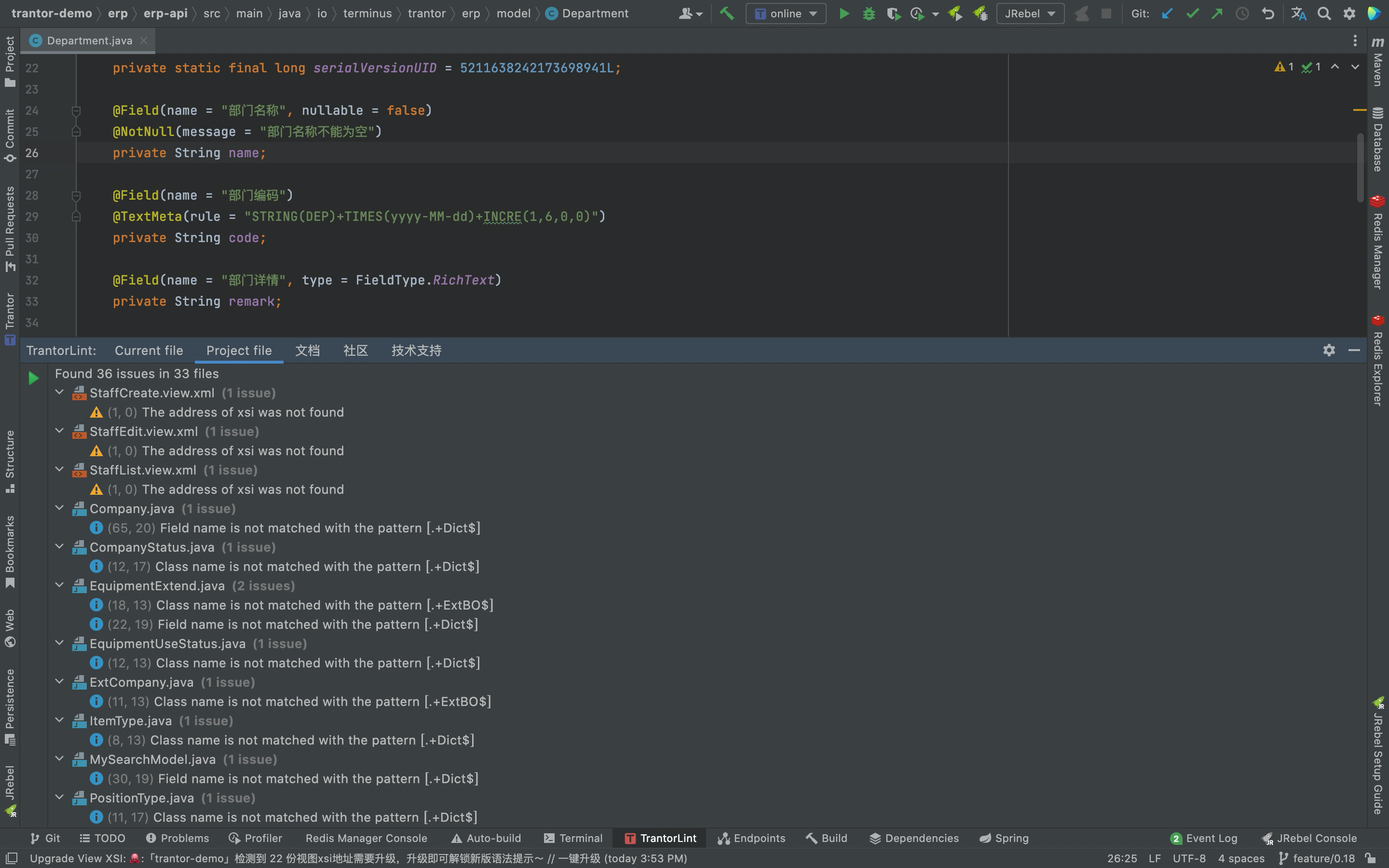Toggle fold marker at line 28
The width and height of the screenshot is (1389, 868).
coord(76,195)
